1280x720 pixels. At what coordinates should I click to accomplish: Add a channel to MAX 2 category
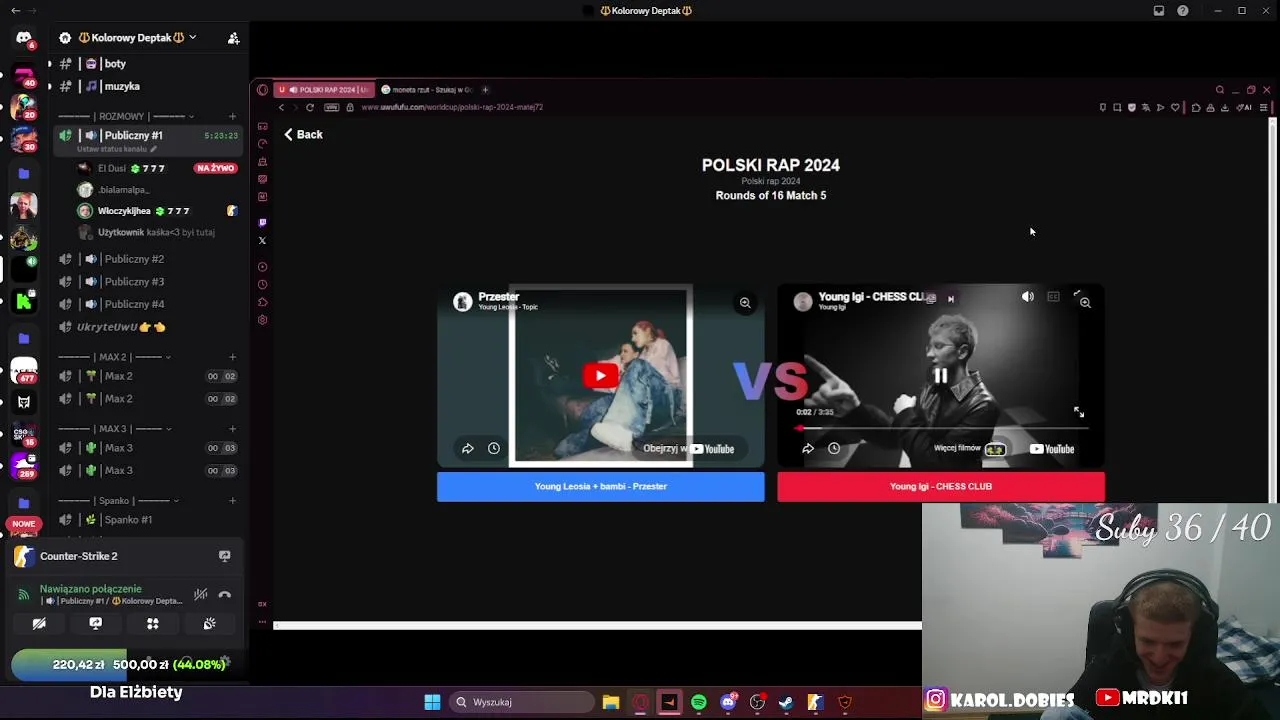point(232,357)
